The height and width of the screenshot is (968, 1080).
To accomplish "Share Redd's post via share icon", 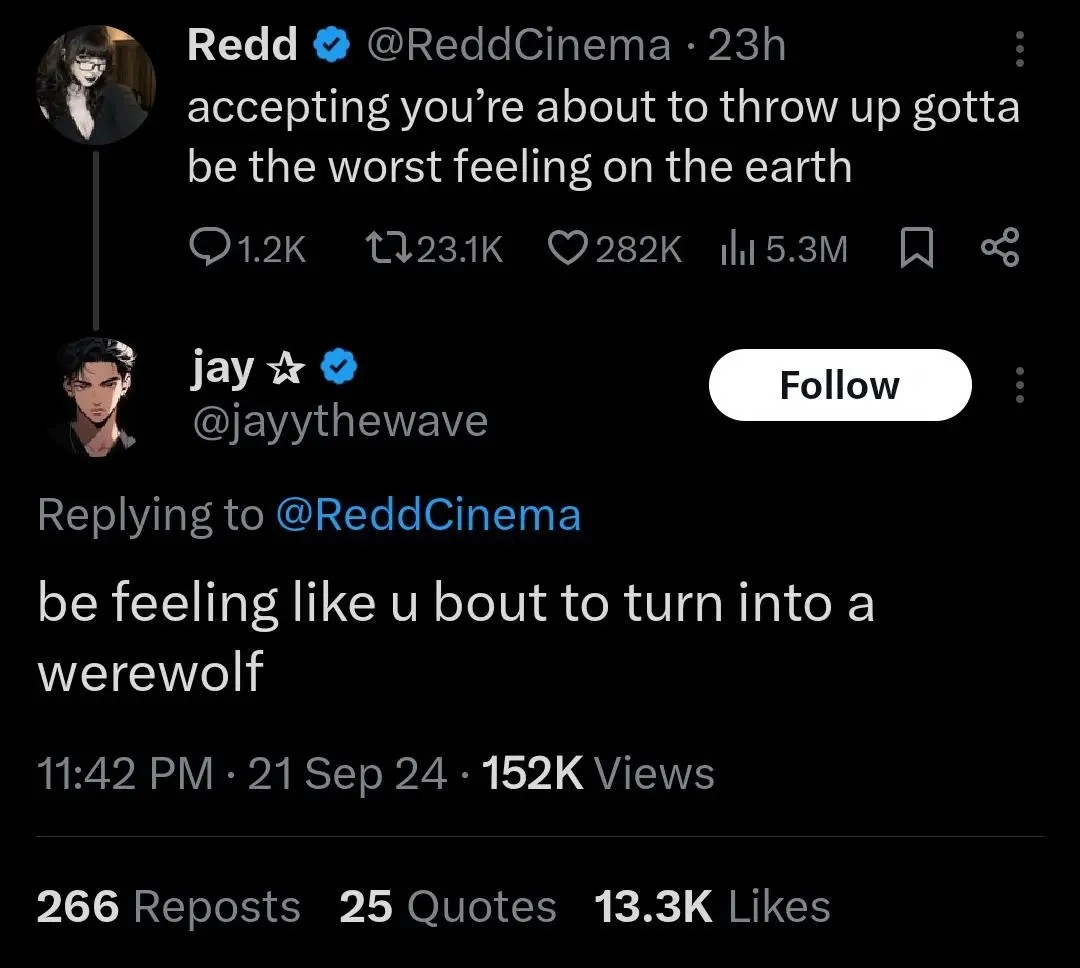I will point(1000,249).
